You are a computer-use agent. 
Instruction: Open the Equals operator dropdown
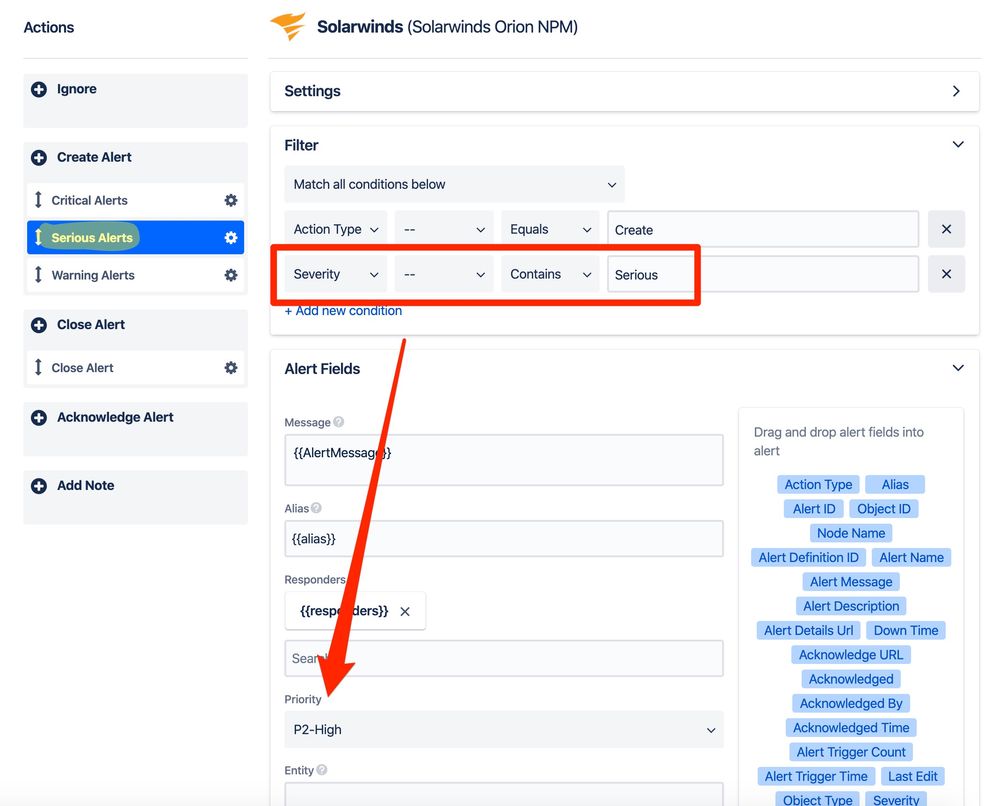tap(550, 229)
